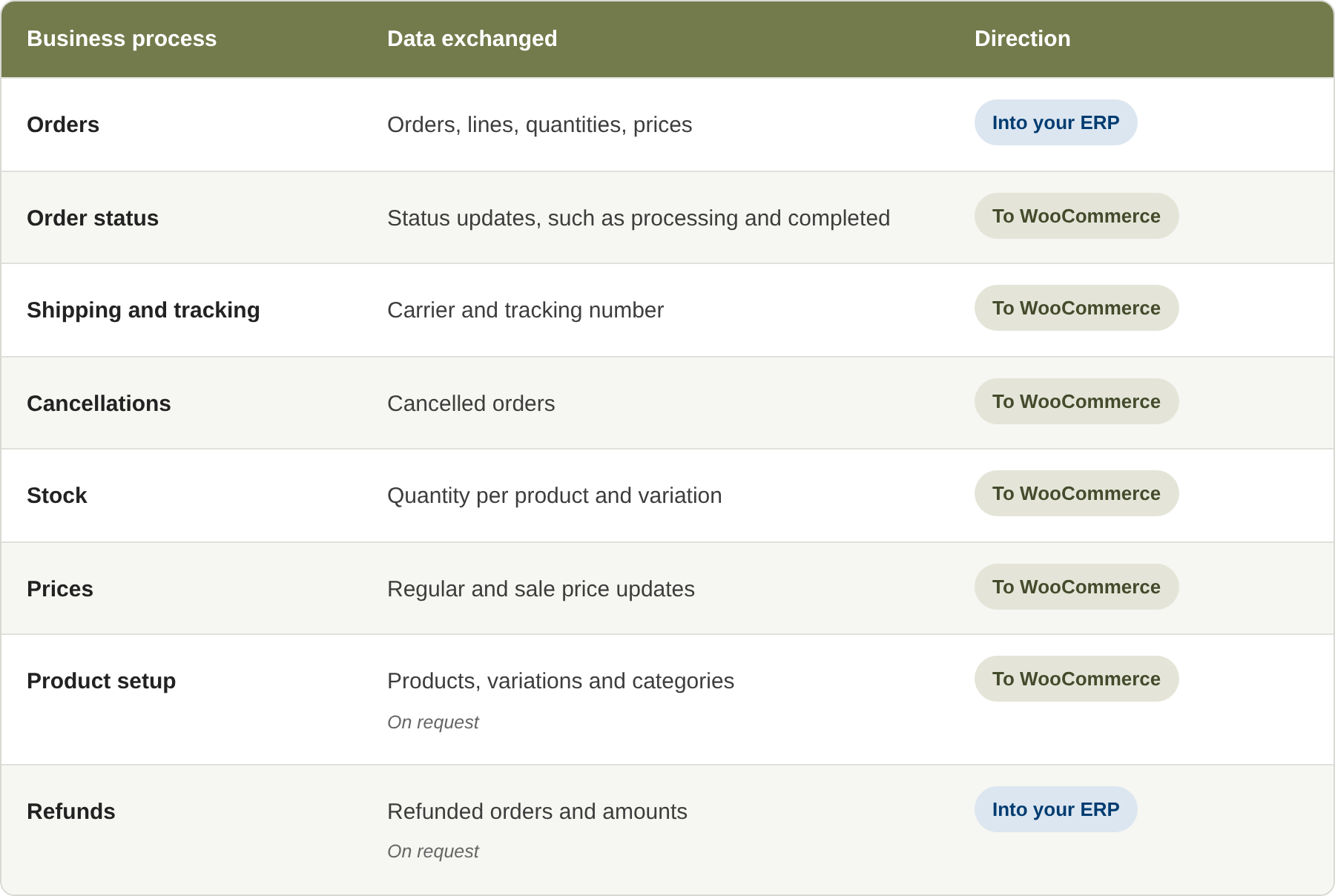Image resolution: width=1335 pixels, height=896 pixels.
Task: Select the "Shipping and tracking" row label
Action: (143, 310)
